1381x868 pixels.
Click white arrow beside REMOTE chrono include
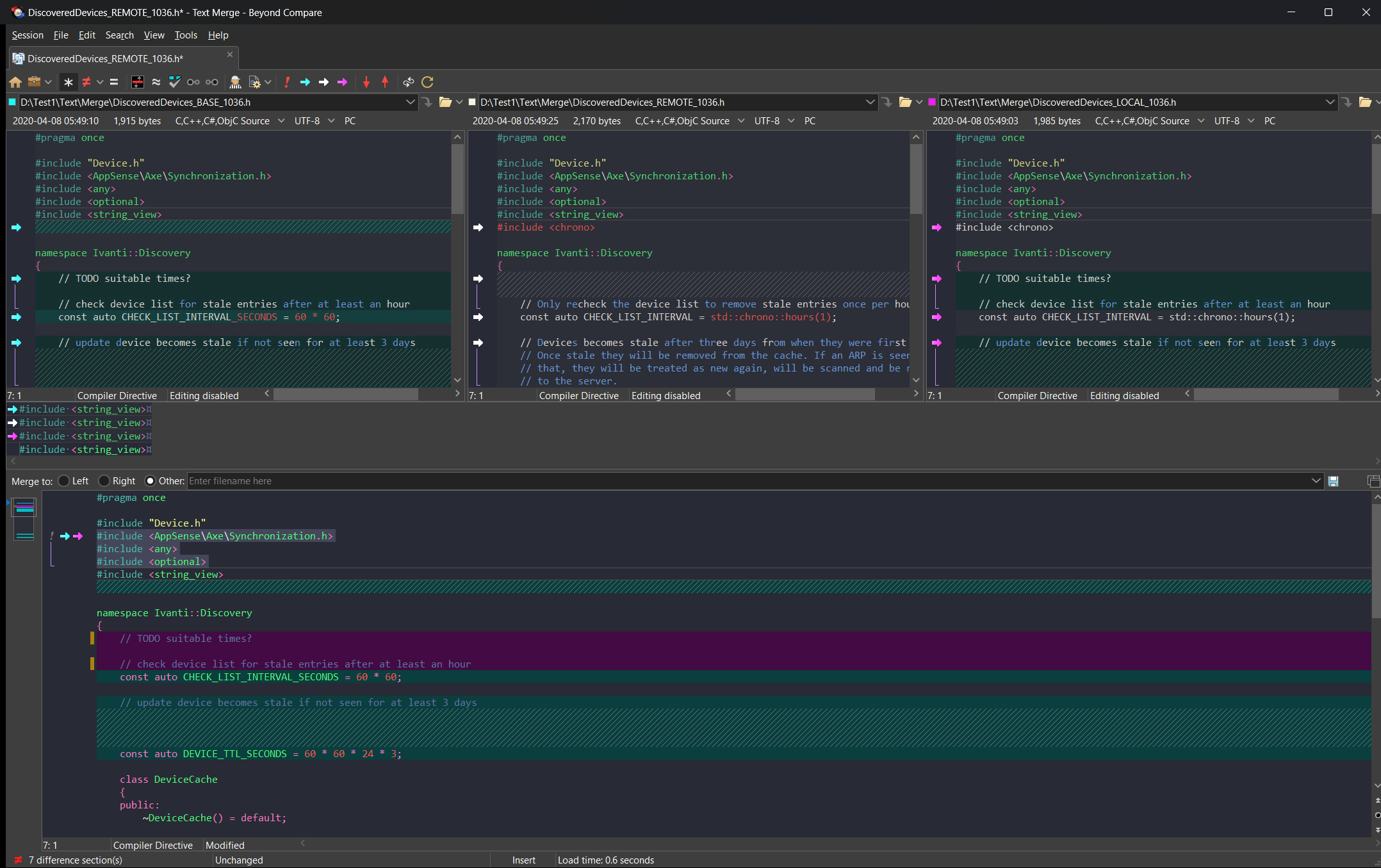click(x=478, y=227)
